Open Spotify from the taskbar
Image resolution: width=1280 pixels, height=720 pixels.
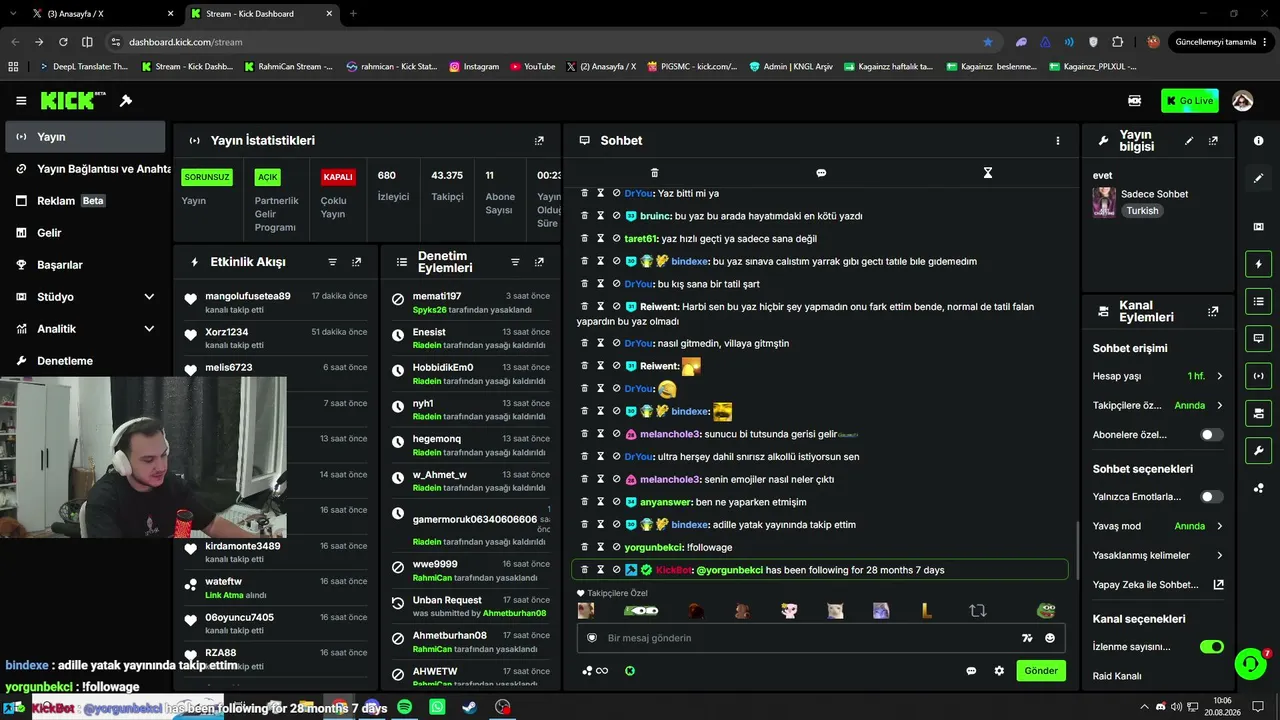pyautogui.click(x=404, y=707)
